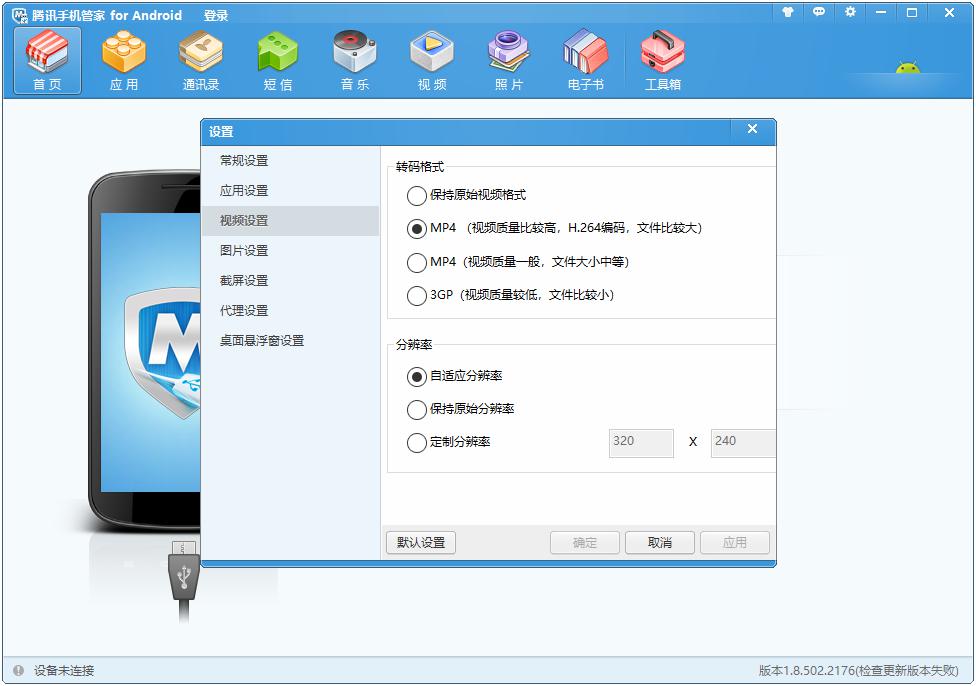
Task: Switch to 图片设置 settings page
Action: click(x=291, y=250)
